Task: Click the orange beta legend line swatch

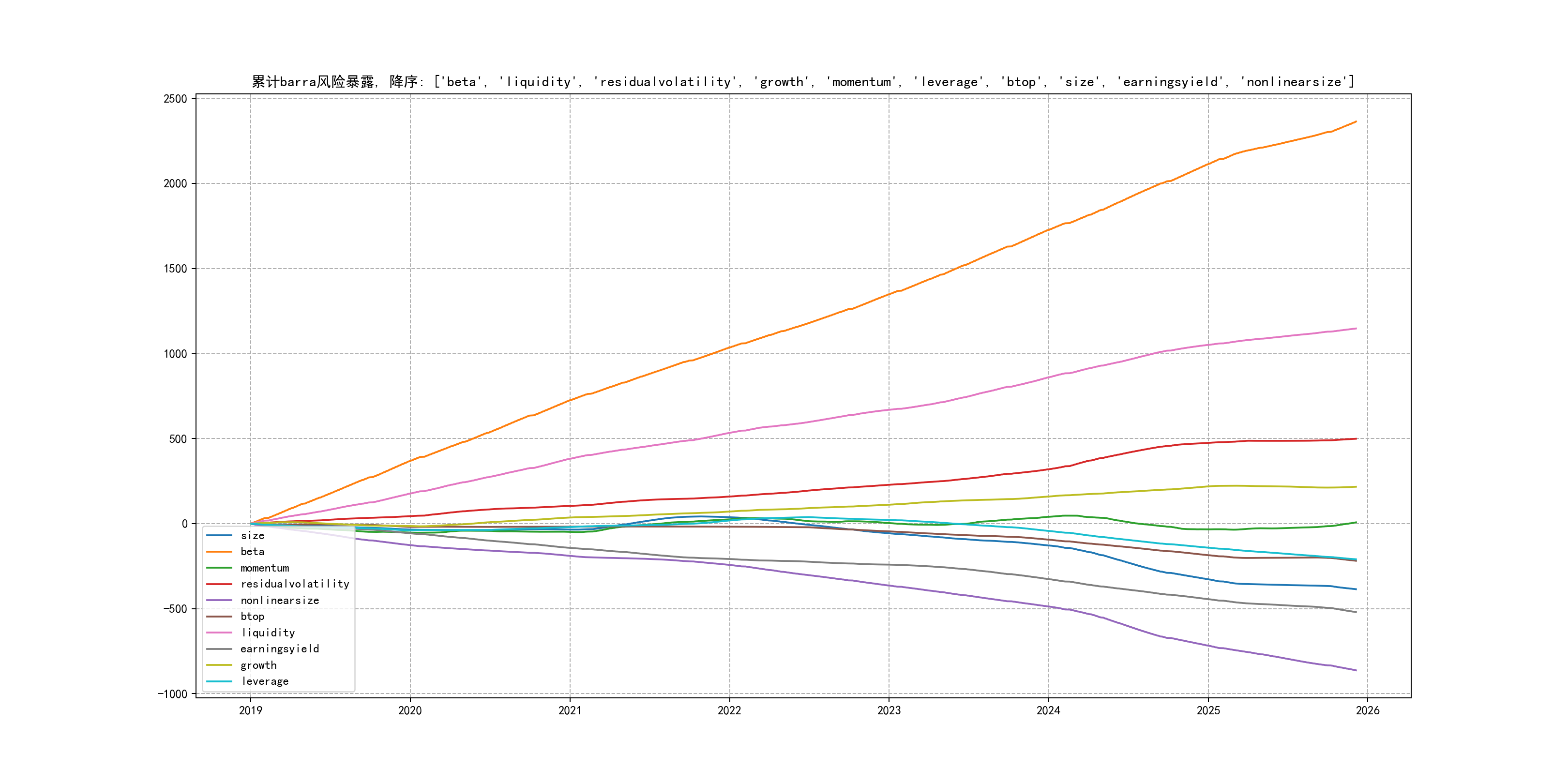Action: [219, 552]
